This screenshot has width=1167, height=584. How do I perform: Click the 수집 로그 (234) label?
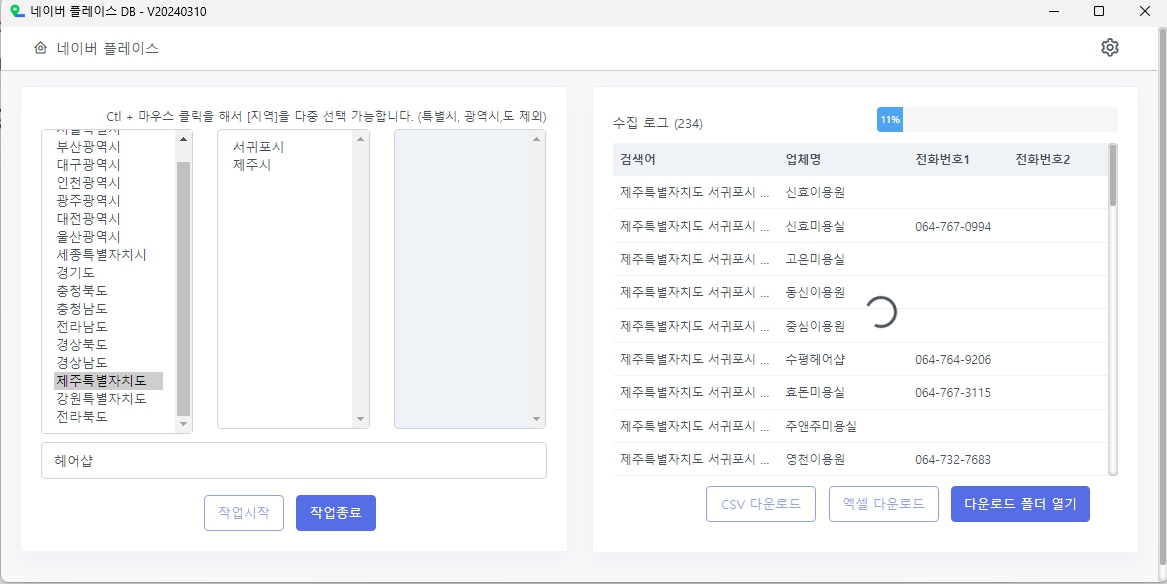coord(657,123)
